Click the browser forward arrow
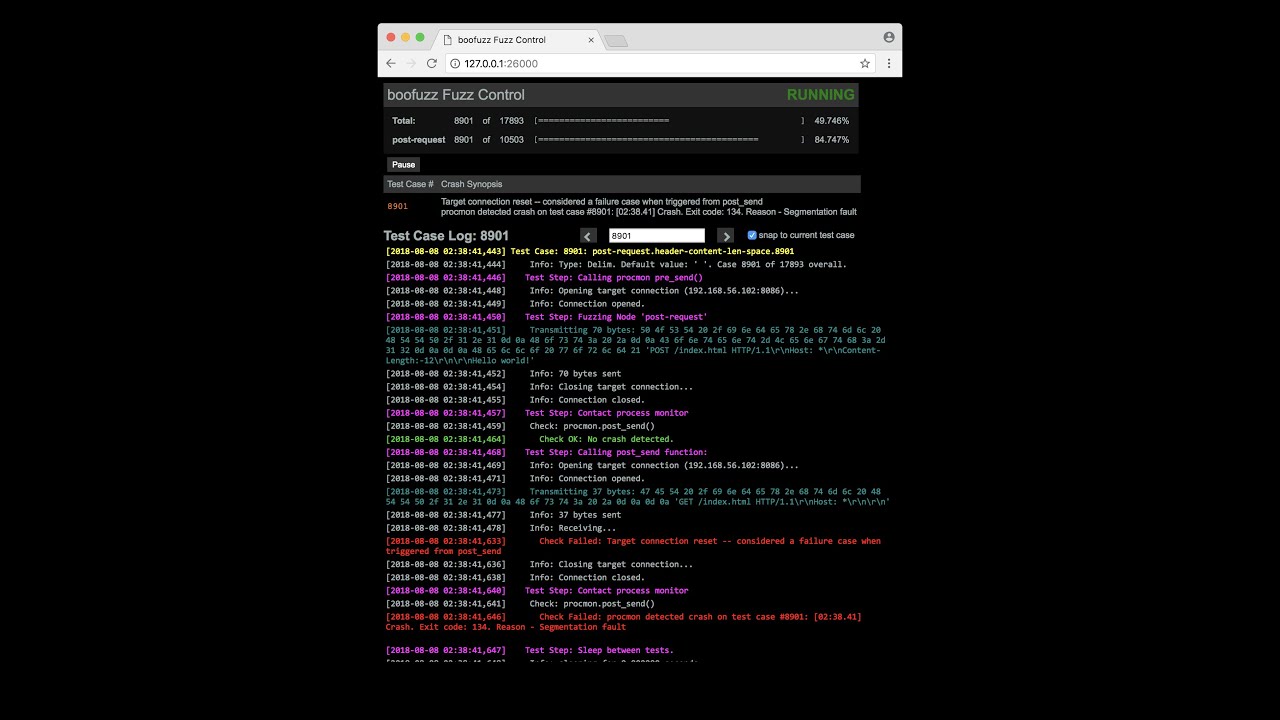1280x720 pixels. 411,63
